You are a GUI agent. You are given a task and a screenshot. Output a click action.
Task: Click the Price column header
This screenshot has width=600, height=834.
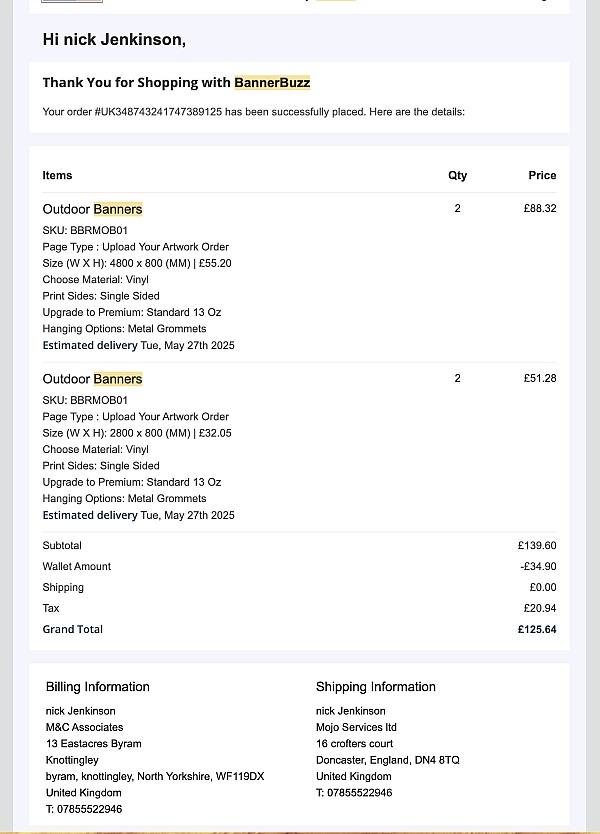click(542, 175)
